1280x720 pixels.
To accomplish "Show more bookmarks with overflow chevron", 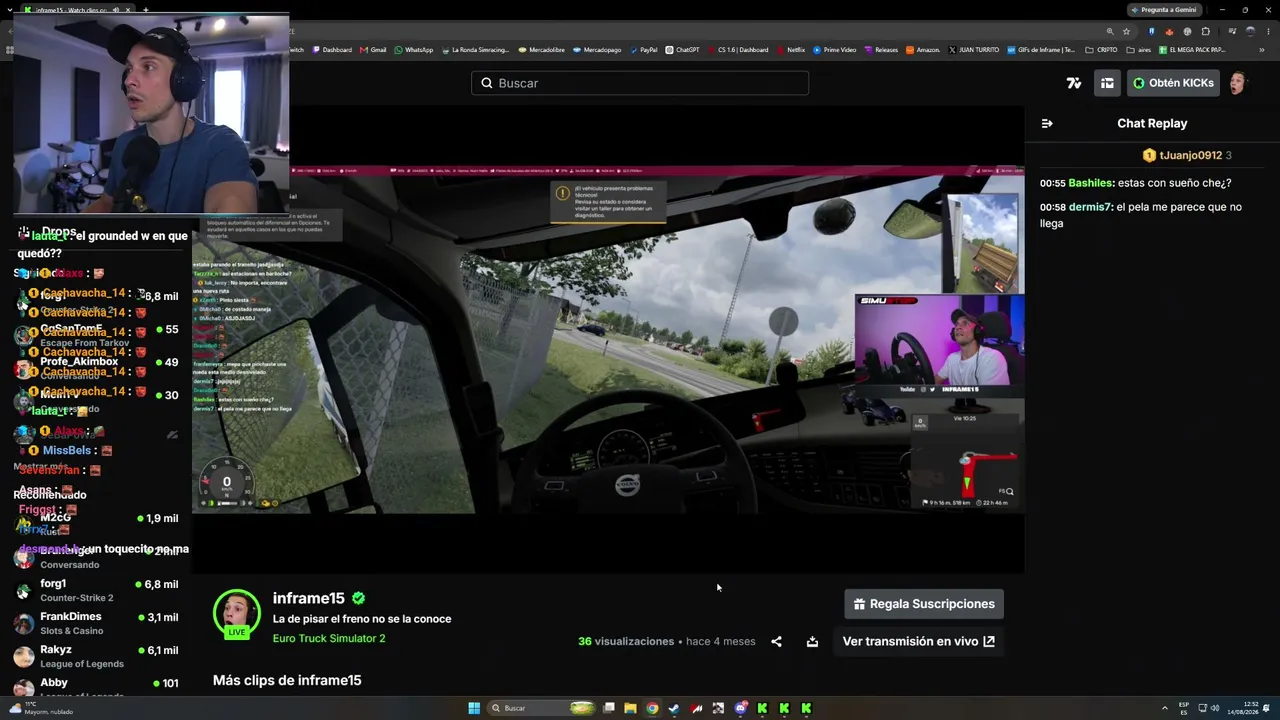I will 1262,50.
